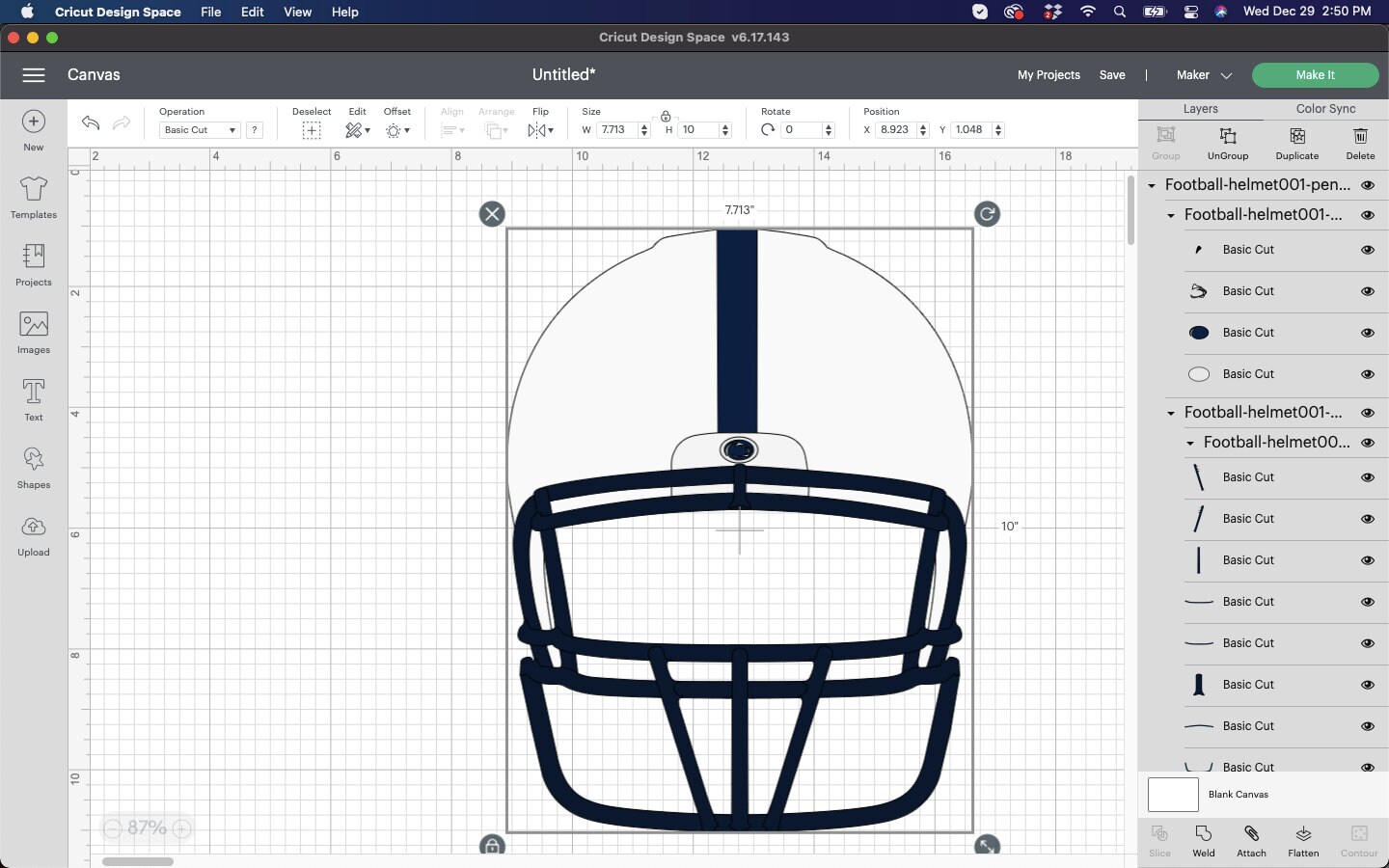
Task: Click the Blank Canvas color swatch
Action: point(1172,796)
